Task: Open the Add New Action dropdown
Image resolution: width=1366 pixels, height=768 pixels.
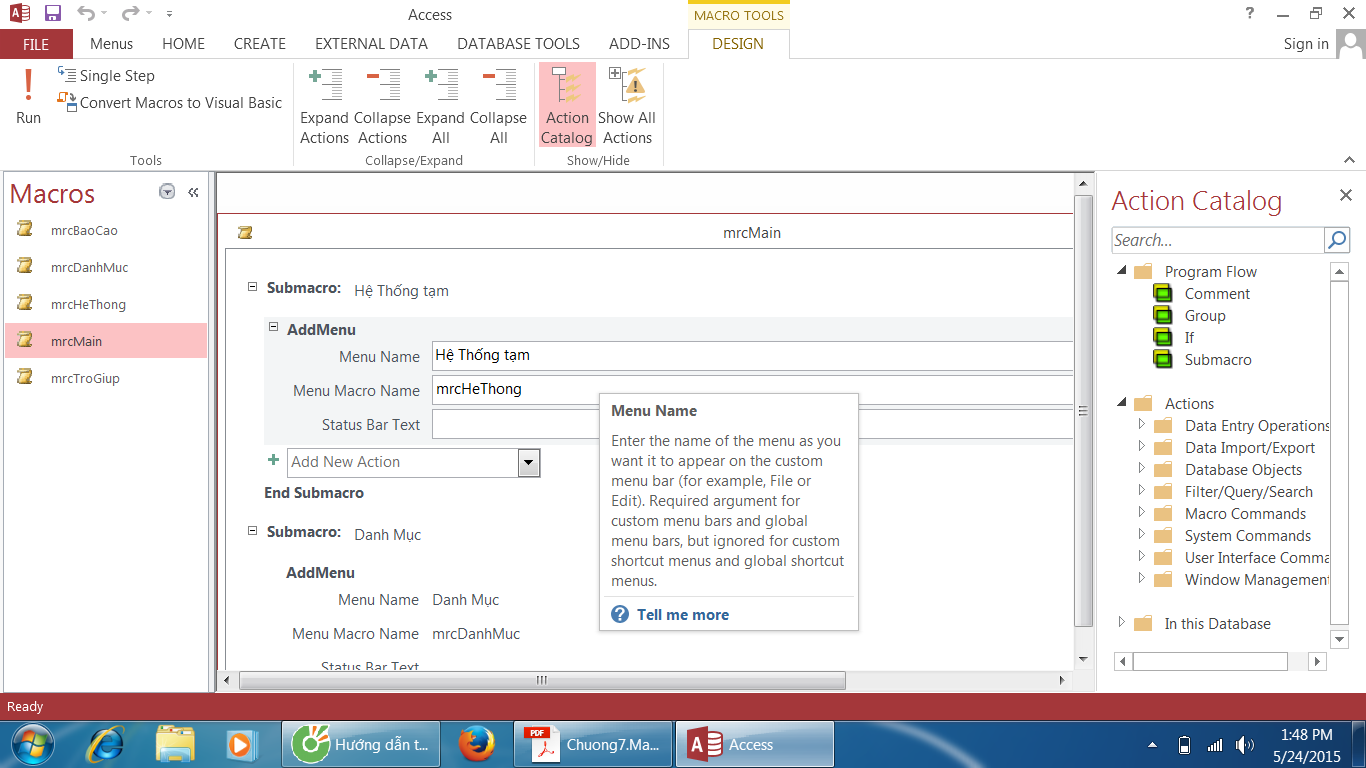Action: [529, 462]
